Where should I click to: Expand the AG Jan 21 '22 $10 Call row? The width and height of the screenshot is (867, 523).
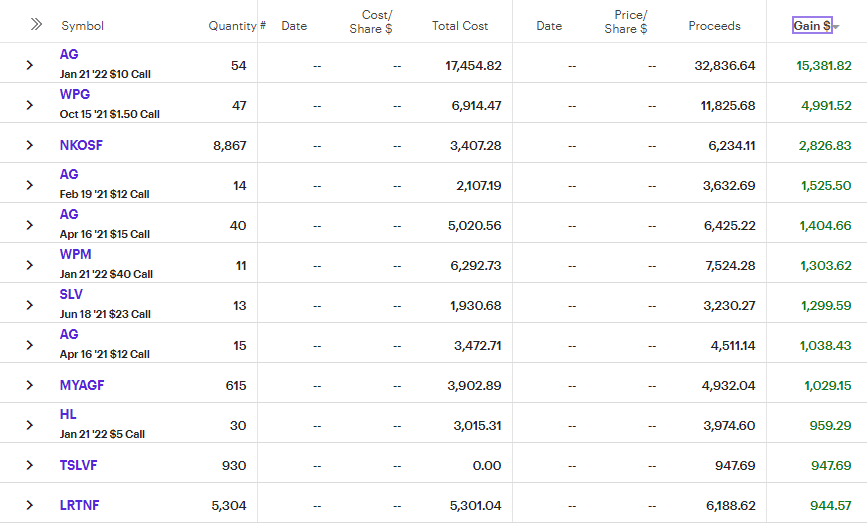pyautogui.click(x=30, y=65)
